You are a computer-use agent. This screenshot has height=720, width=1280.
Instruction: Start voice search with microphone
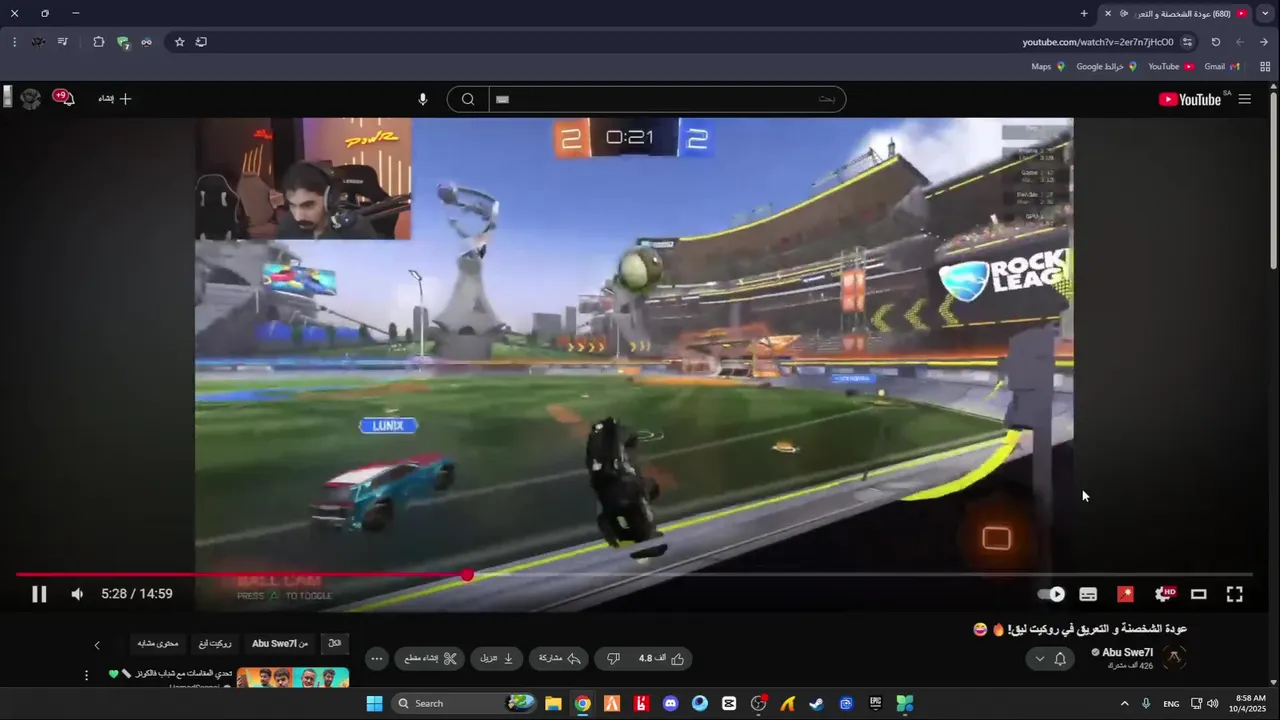point(422,99)
